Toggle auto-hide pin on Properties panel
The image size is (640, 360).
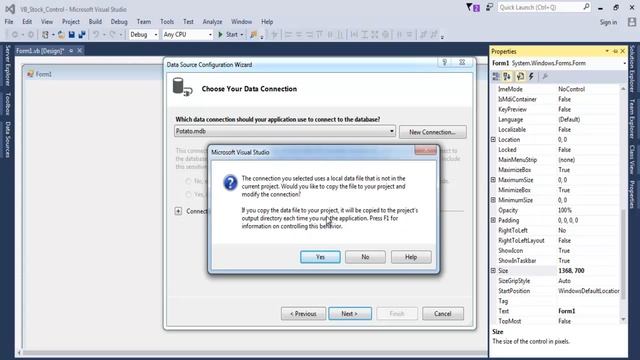tap(616, 51)
